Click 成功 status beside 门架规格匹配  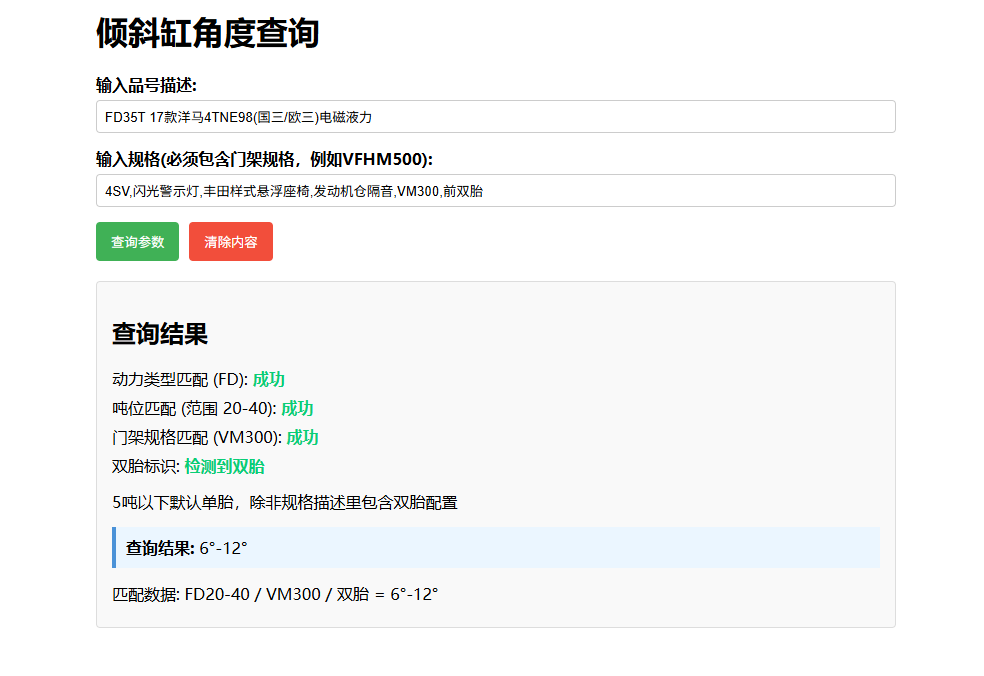point(303,438)
